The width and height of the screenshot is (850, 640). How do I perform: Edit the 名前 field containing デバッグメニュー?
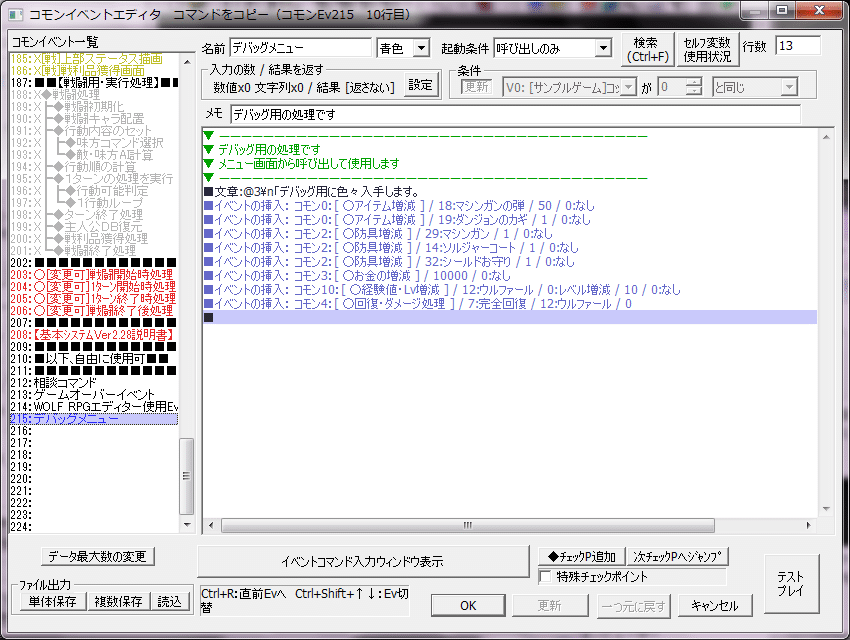coord(300,46)
